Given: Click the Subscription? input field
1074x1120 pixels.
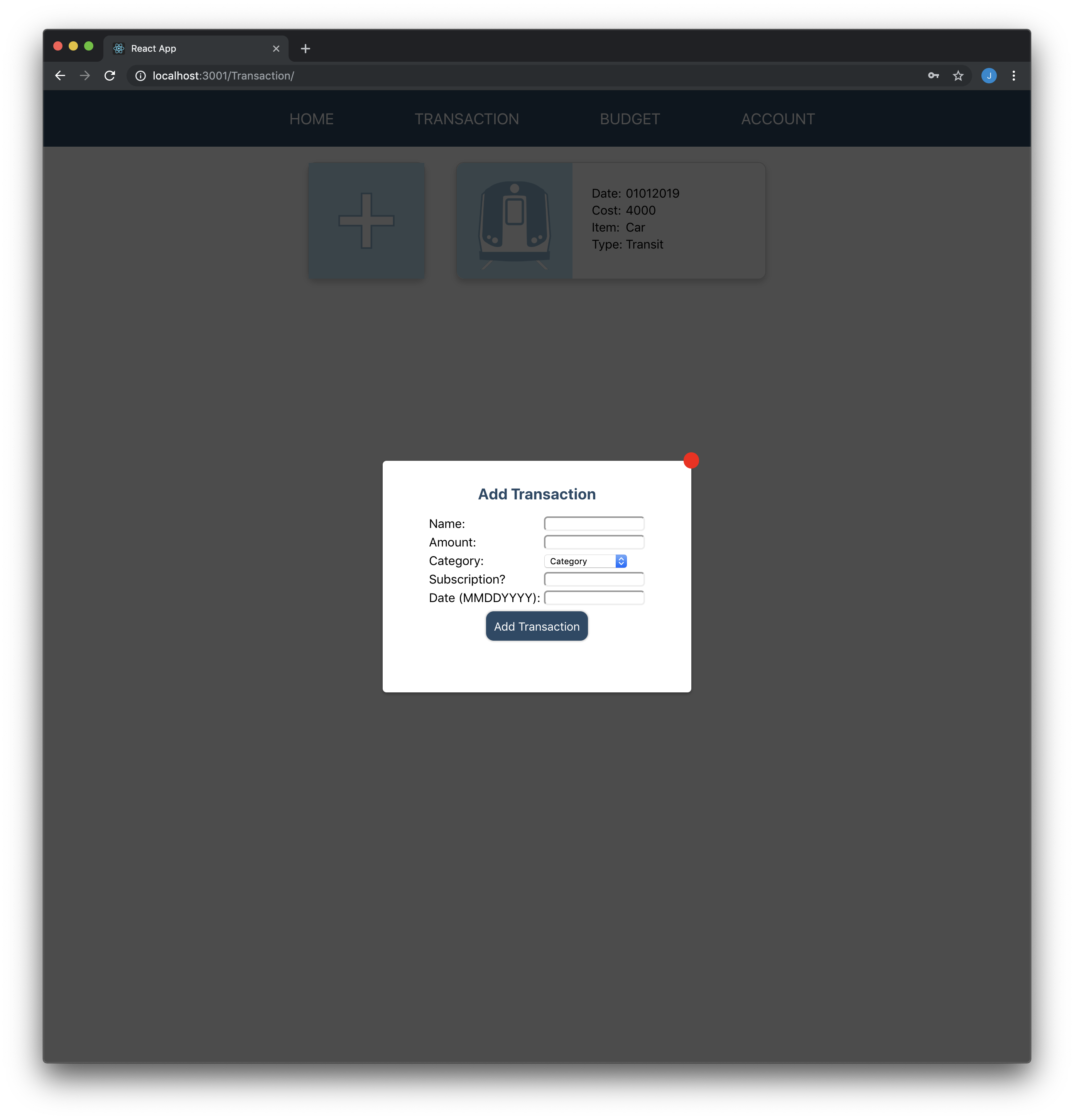Looking at the screenshot, I should 594,579.
